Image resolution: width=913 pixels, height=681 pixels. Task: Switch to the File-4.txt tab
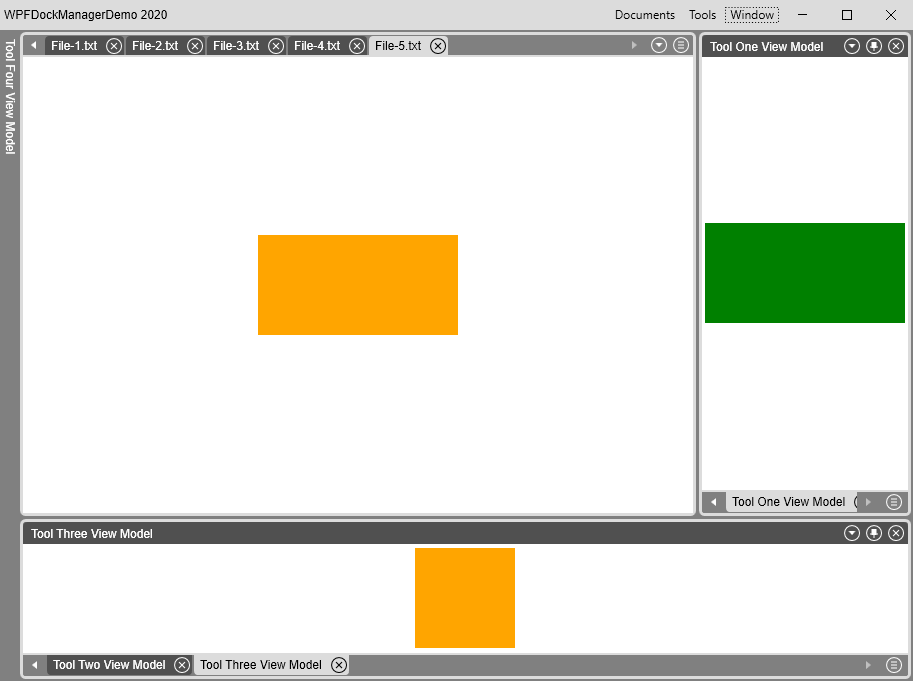click(317, 46)
